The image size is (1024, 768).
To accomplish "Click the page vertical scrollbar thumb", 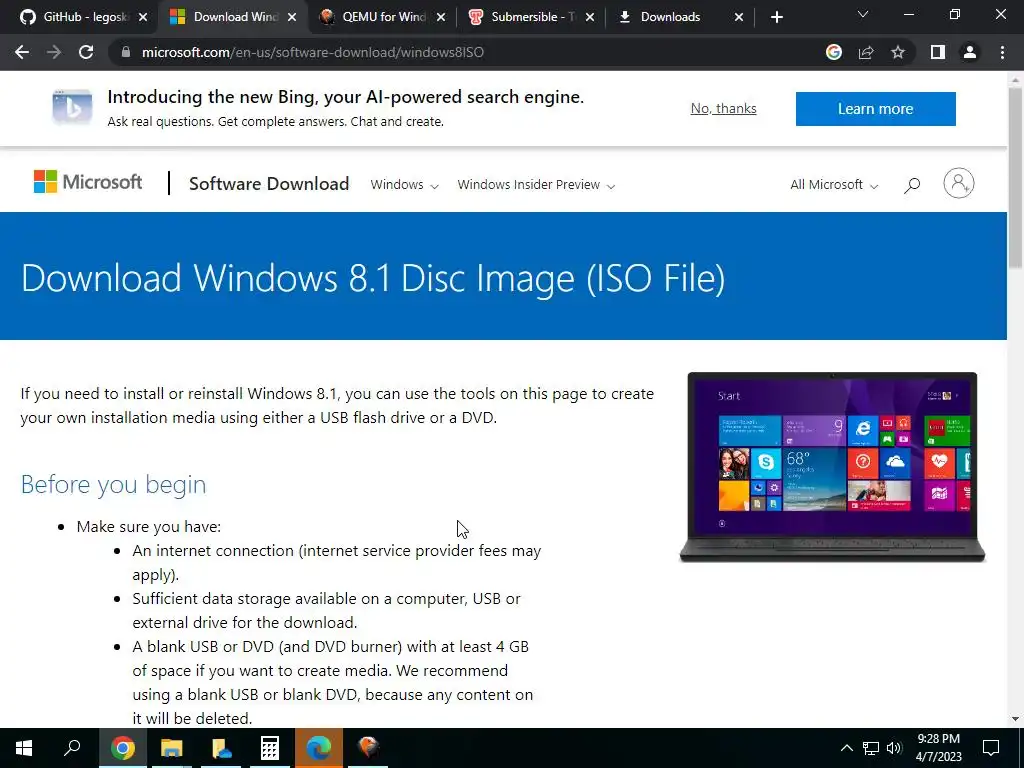I will click(1015, 176).
